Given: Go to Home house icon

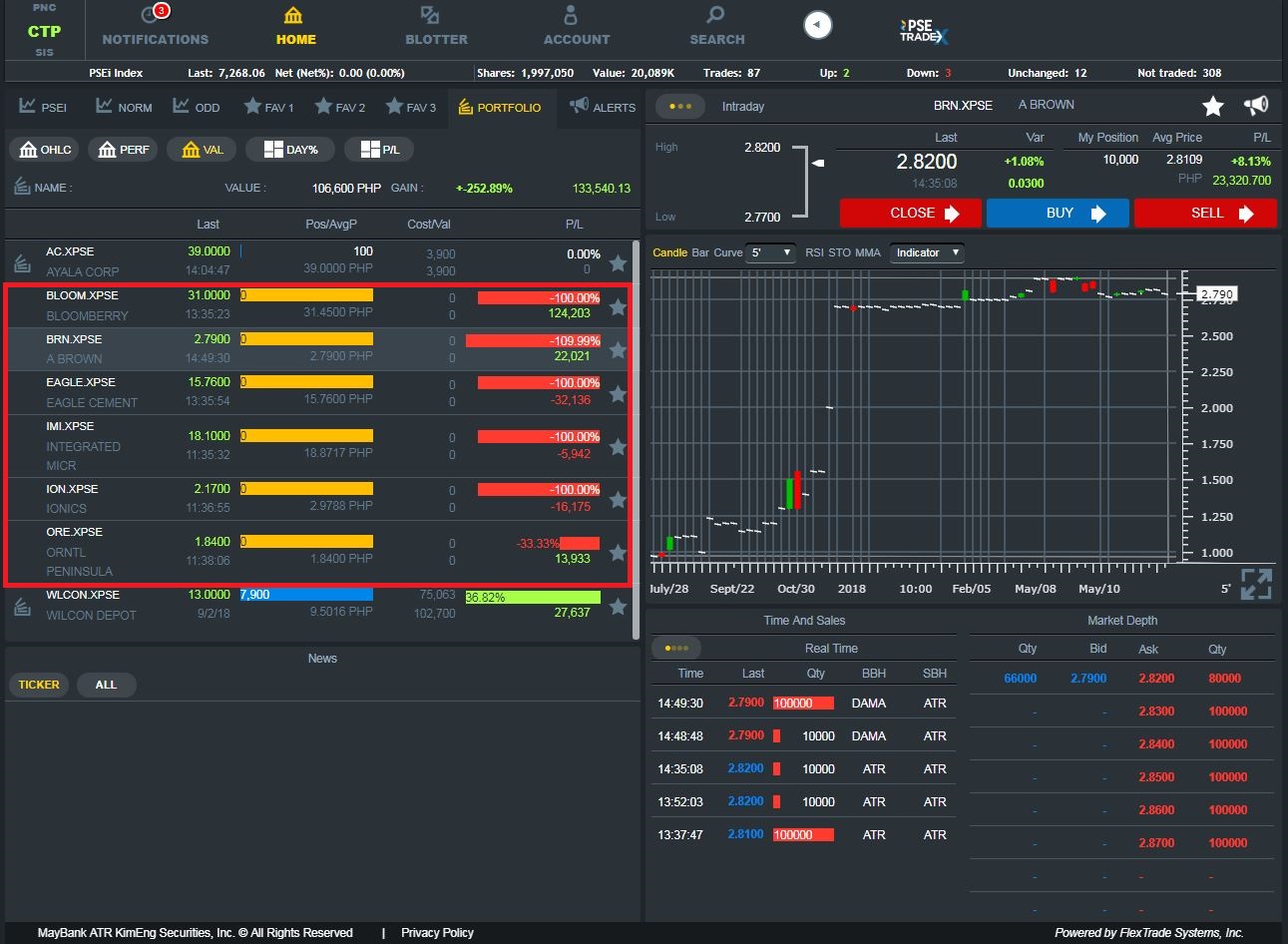Looking at the screenshot, I should pyautogui.click(x=292, y=16).
